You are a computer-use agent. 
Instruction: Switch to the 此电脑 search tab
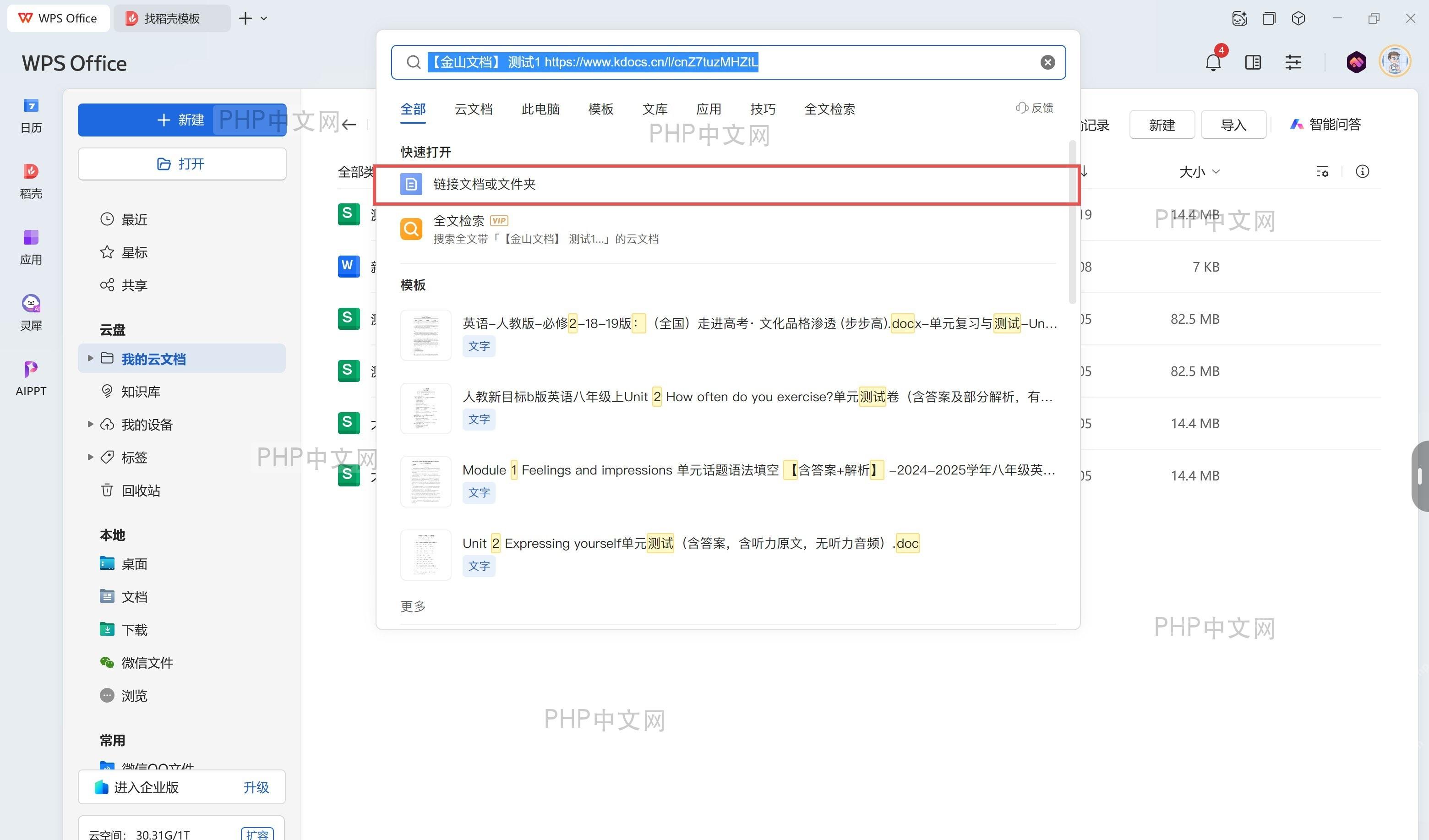pyautogui.click(x=540, y=109)
